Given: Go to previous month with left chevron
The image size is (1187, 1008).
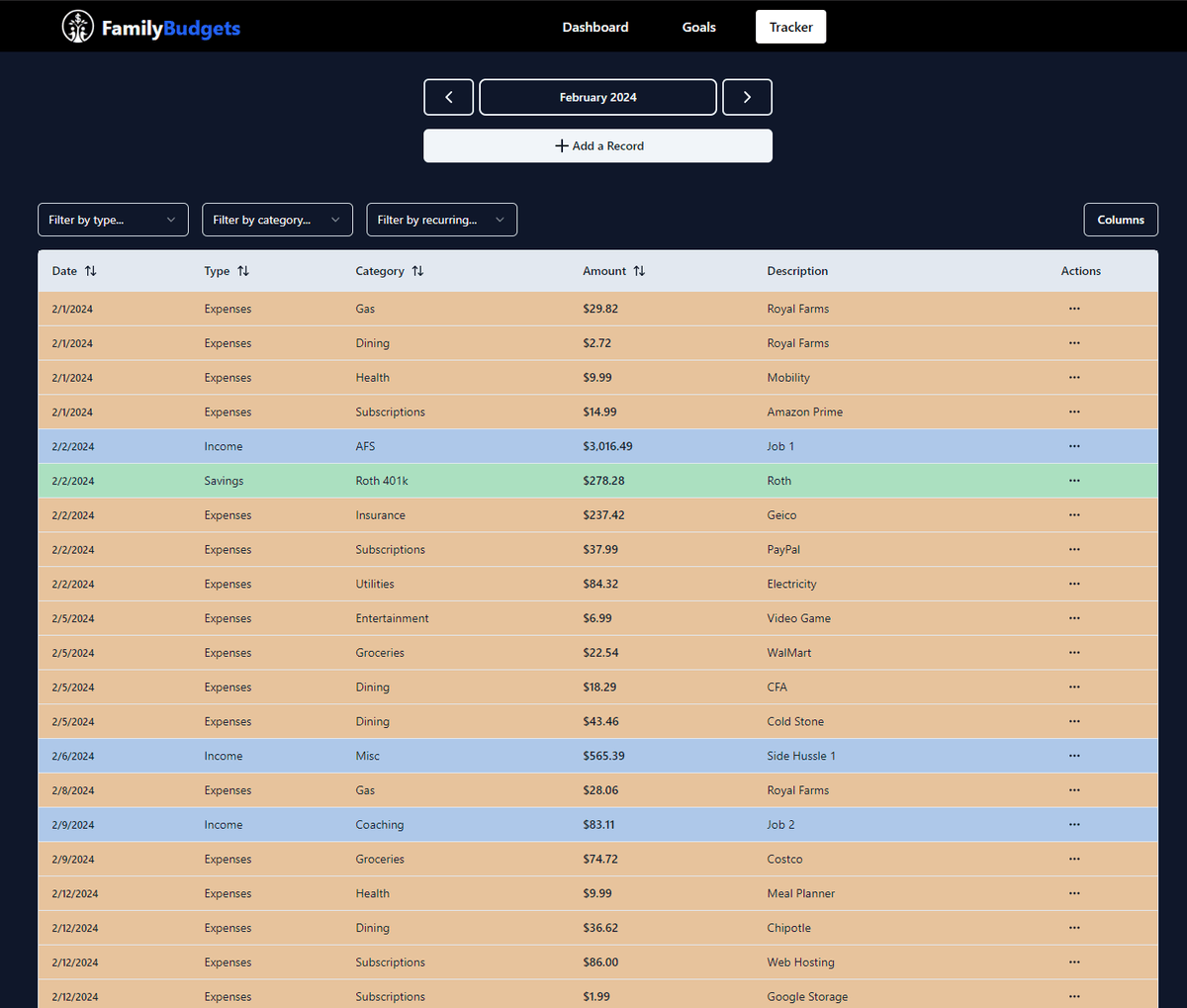Looking at the screenshot, I should click(449, 97).
